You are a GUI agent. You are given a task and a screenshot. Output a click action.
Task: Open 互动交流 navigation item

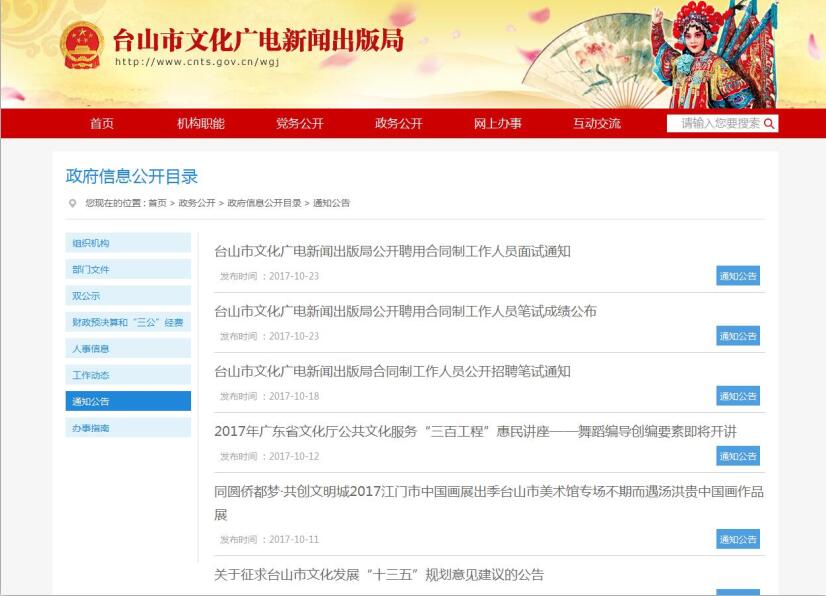[597, 124]
